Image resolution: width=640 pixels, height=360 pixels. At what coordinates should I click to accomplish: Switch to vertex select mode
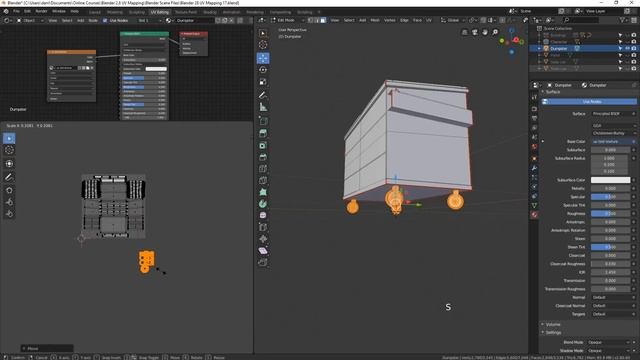(x=311, y=20)
